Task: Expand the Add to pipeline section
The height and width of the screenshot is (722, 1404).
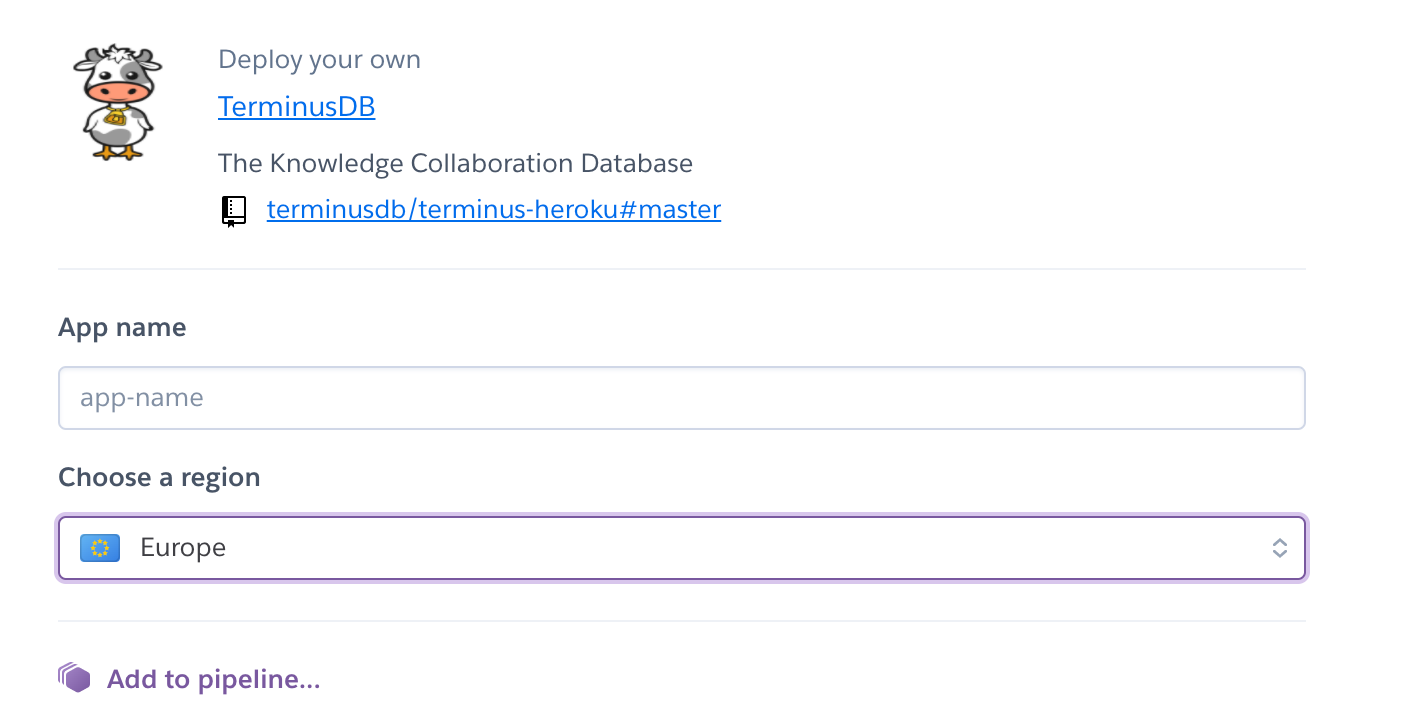Action: click(x=212, y=678)
